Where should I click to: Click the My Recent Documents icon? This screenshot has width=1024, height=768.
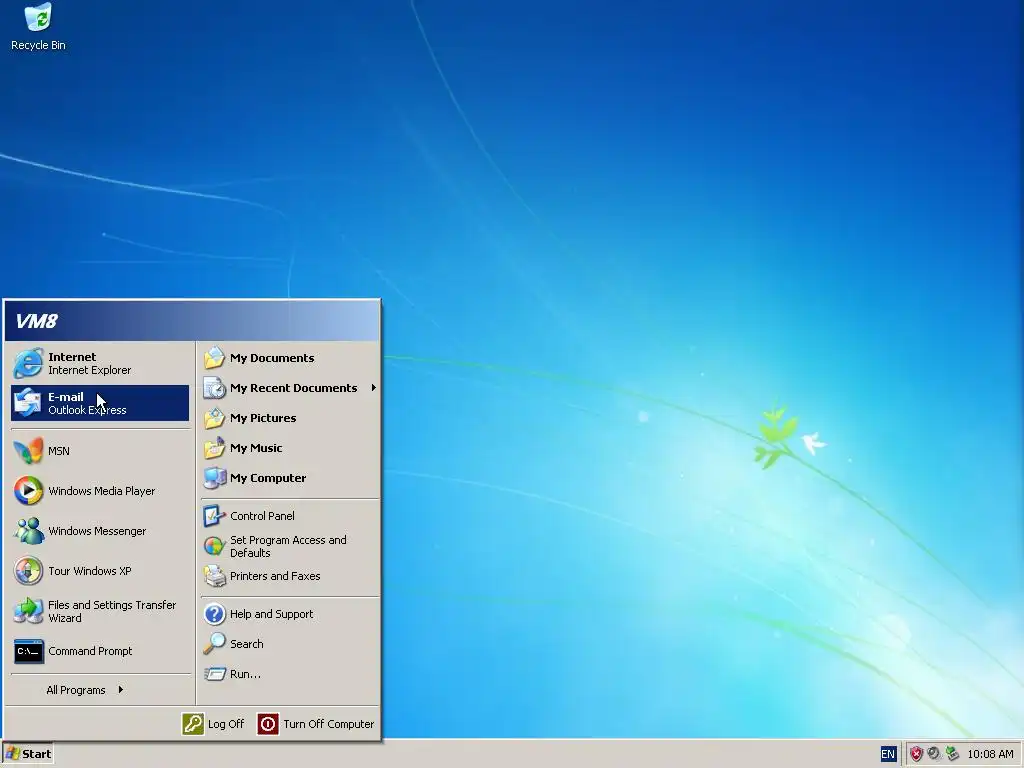[x=214, y=388]
